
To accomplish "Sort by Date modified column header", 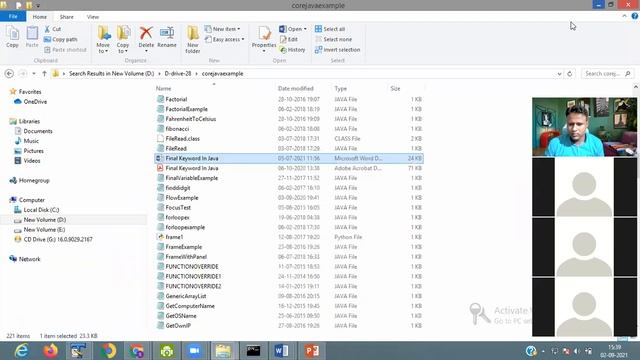I will click(x=296, y=89).
